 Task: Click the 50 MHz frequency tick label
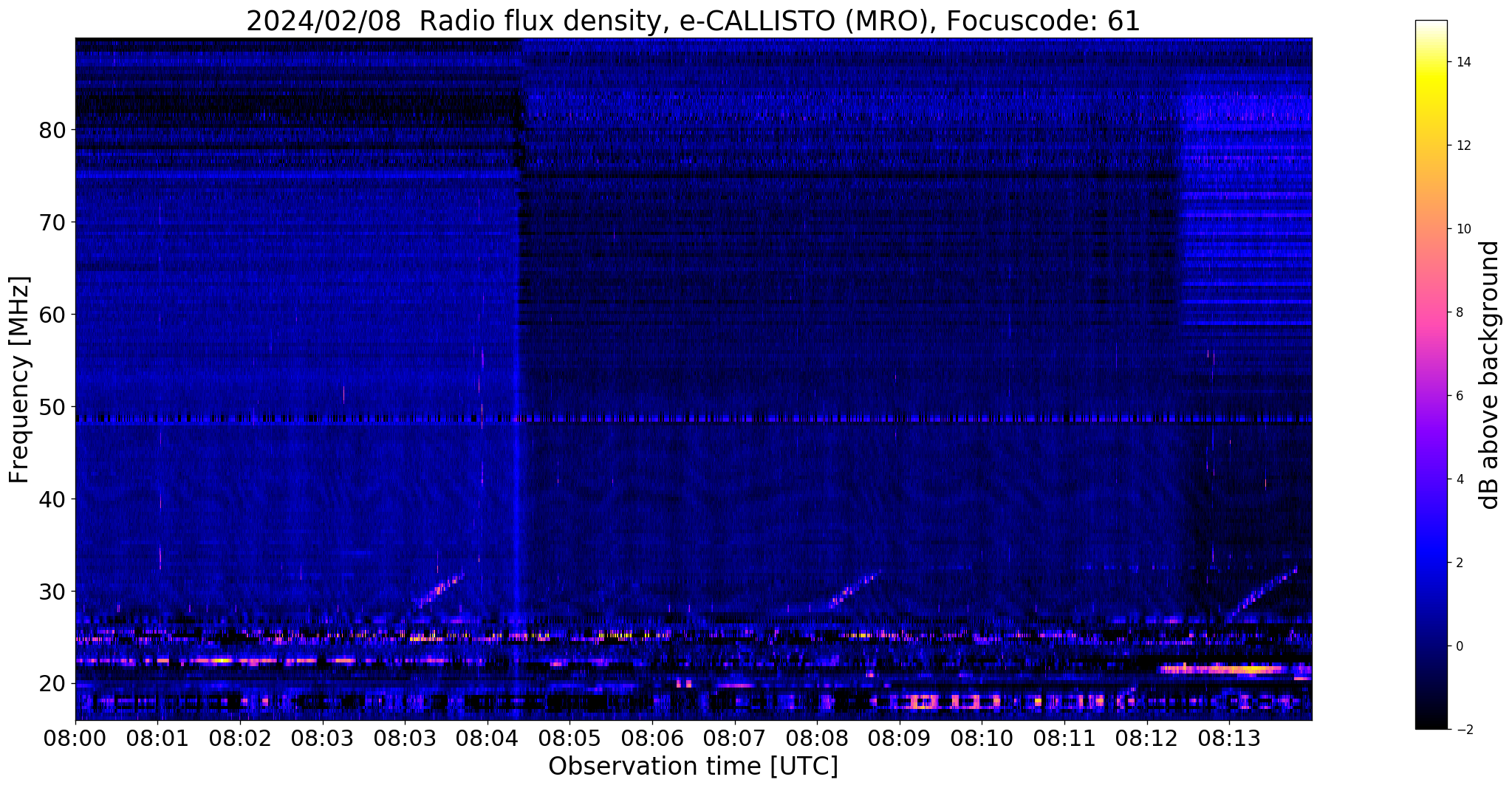pos(52,407)
